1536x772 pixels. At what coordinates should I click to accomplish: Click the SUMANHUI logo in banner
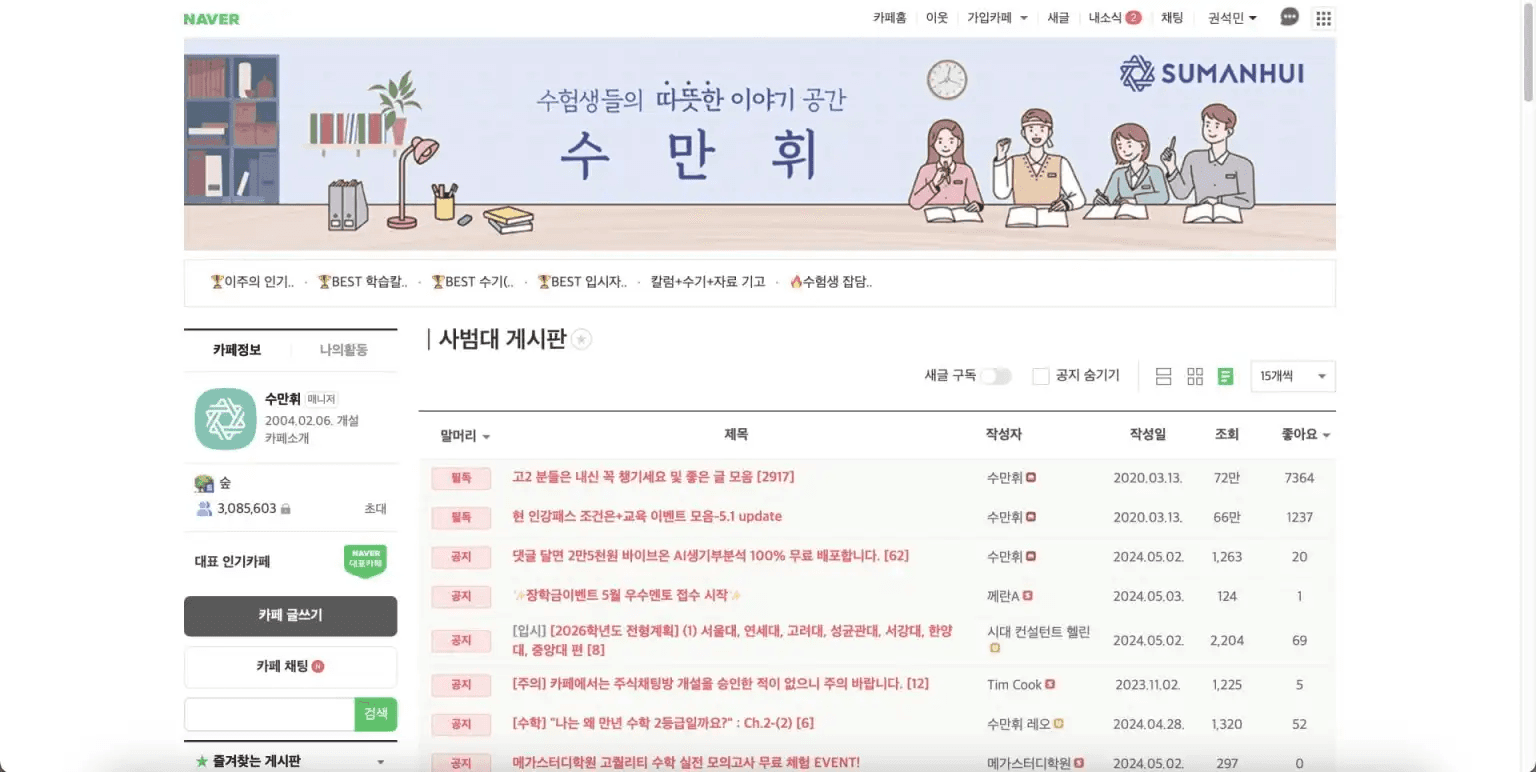pyautogui.click(x=1211, y=73)
